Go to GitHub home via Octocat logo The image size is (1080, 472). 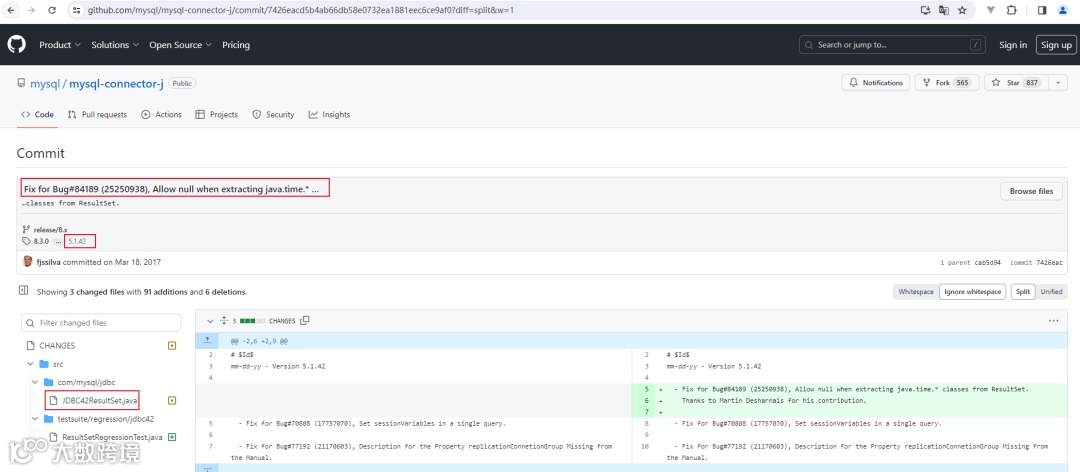point(17,45)
